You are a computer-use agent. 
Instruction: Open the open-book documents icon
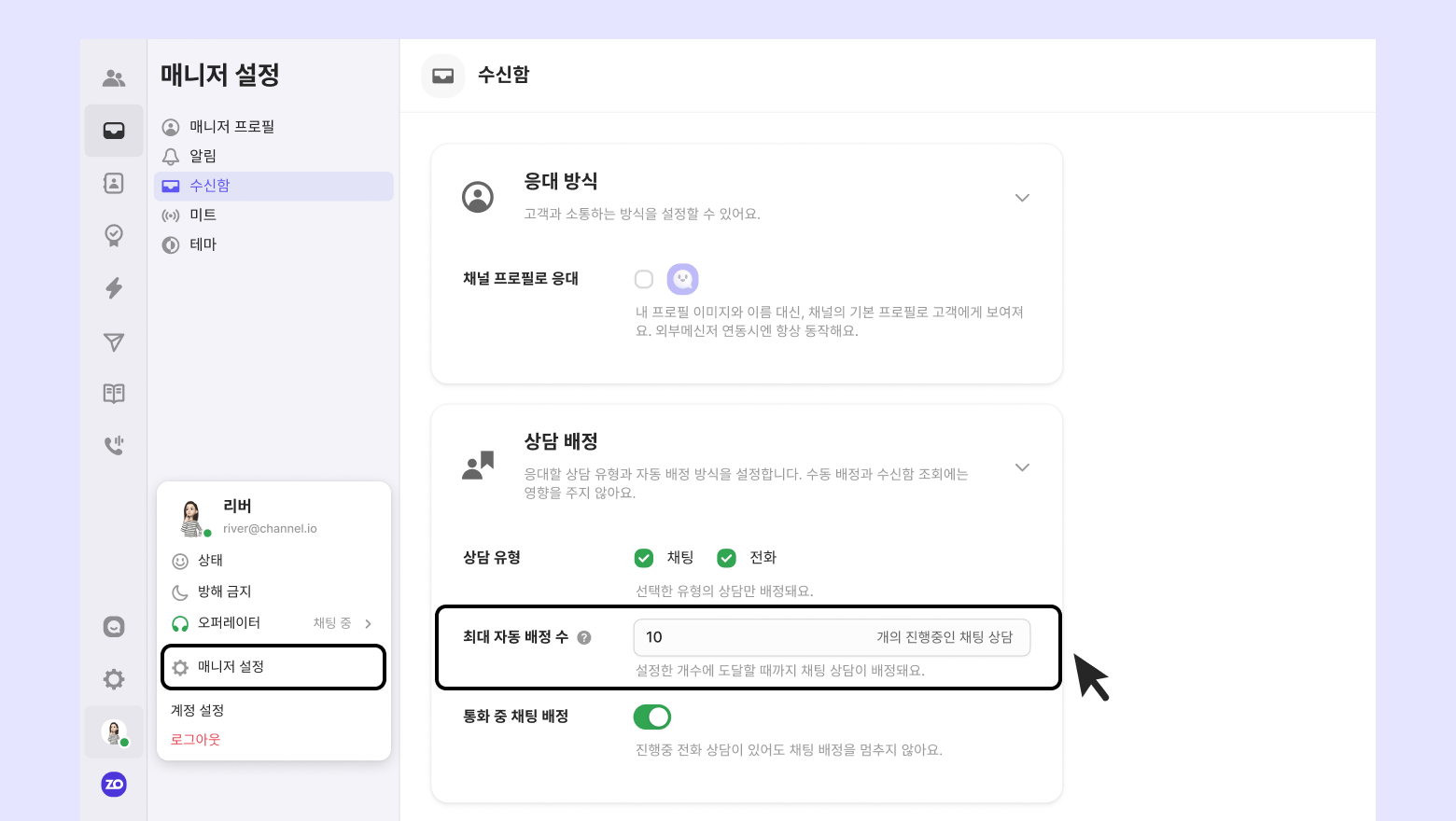[114, 394]
